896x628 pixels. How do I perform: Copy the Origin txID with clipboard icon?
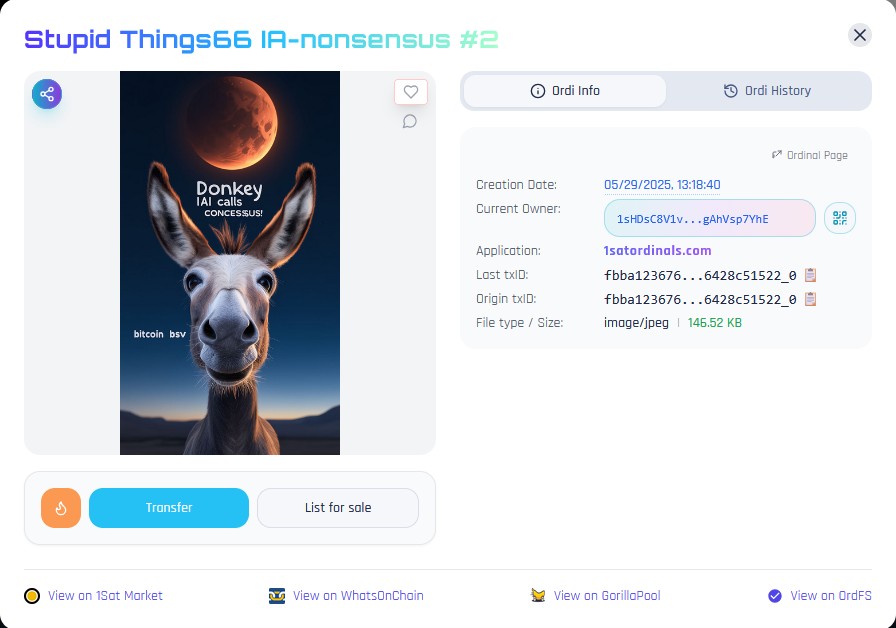pos(810,299)
